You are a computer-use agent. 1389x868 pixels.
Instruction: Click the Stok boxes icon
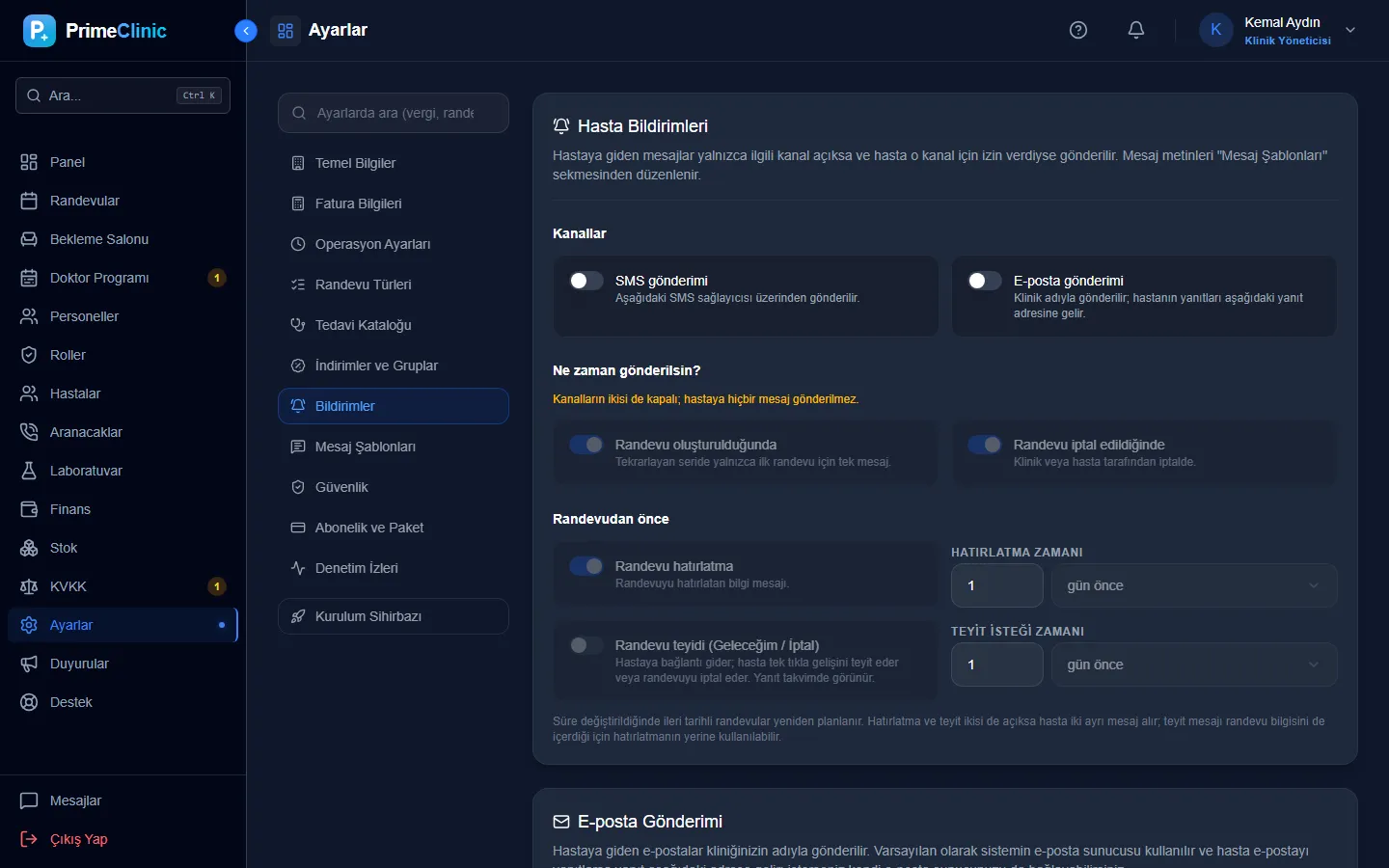[29, 548]
